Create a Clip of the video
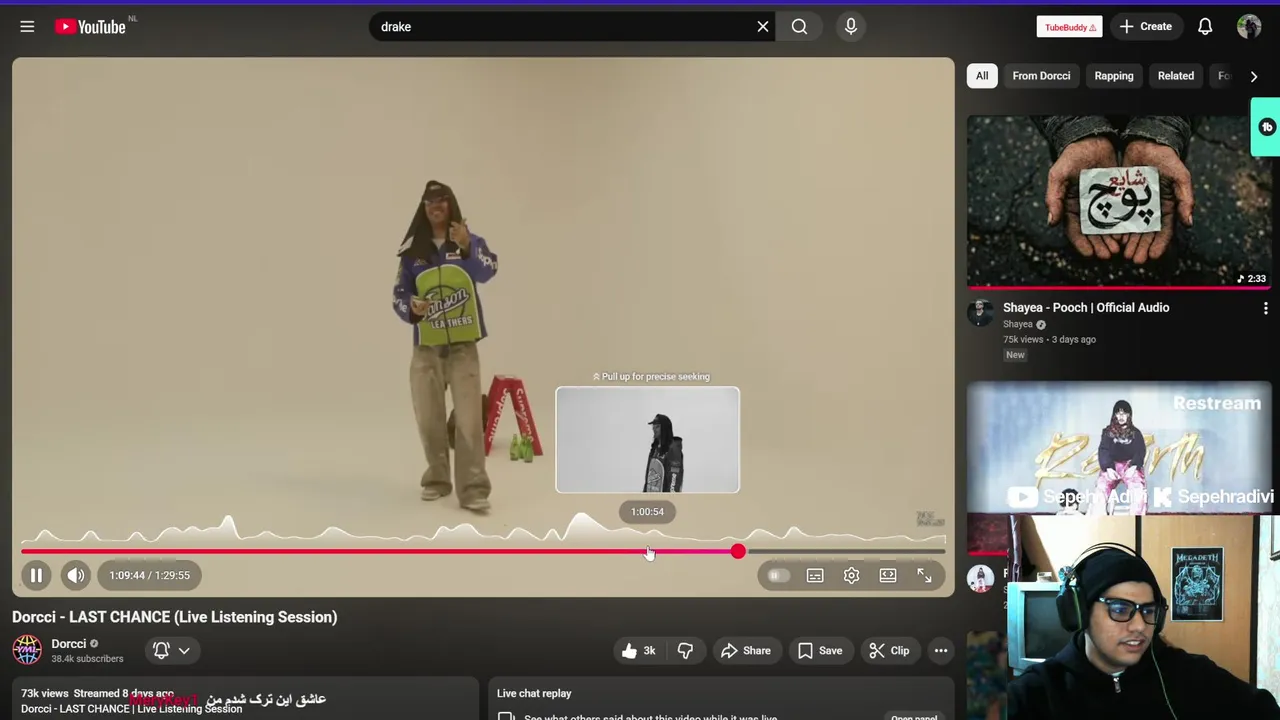This screenshot has width=1280, height=720. 889,651
